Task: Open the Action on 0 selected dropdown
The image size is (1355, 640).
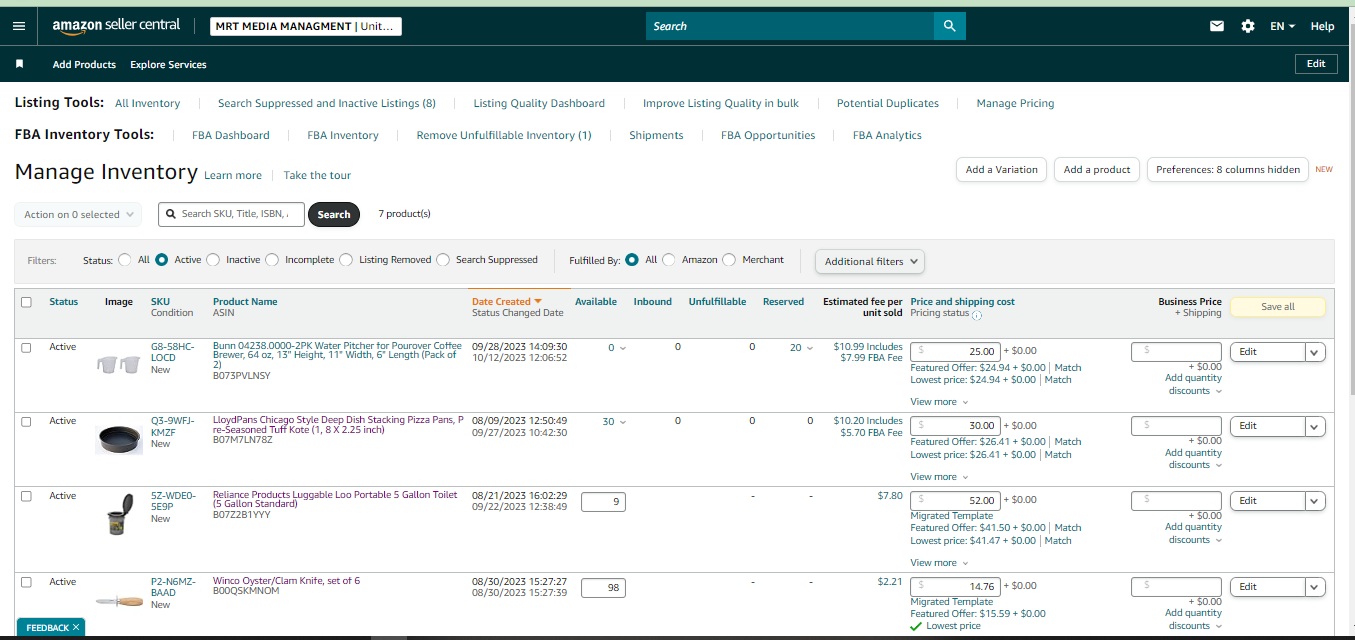Action: (78, 214)
